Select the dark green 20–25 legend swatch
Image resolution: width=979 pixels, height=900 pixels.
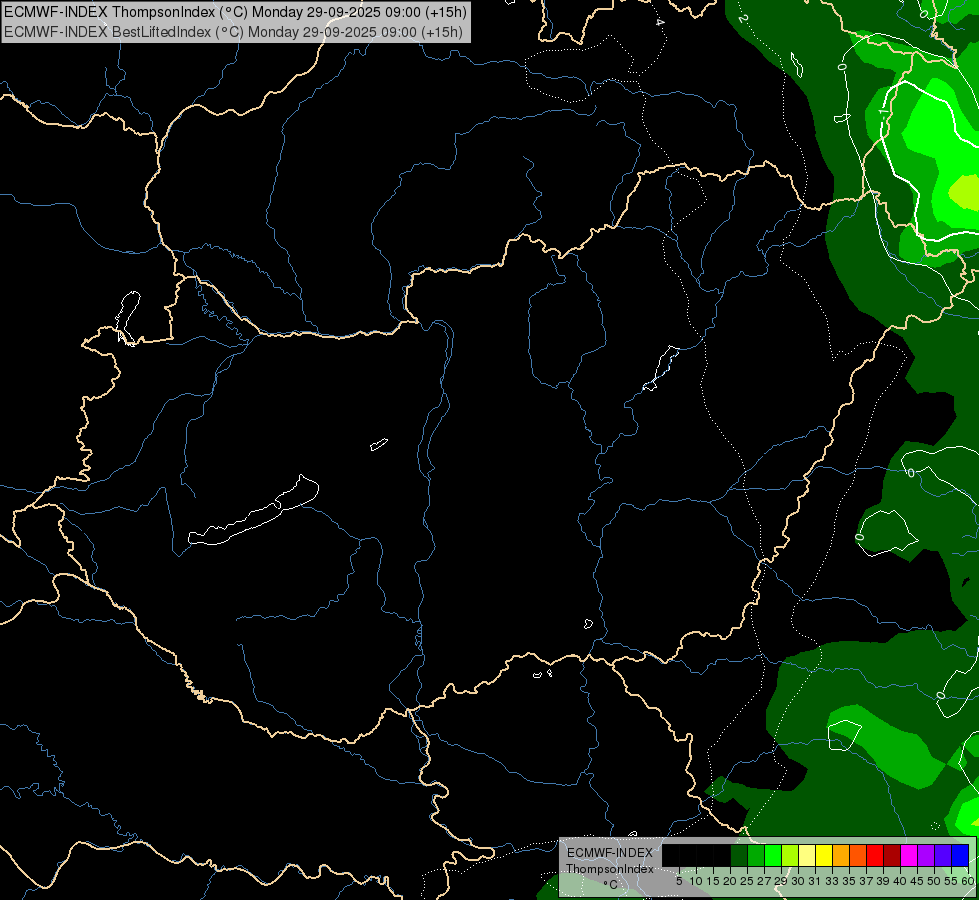point(739,855)
